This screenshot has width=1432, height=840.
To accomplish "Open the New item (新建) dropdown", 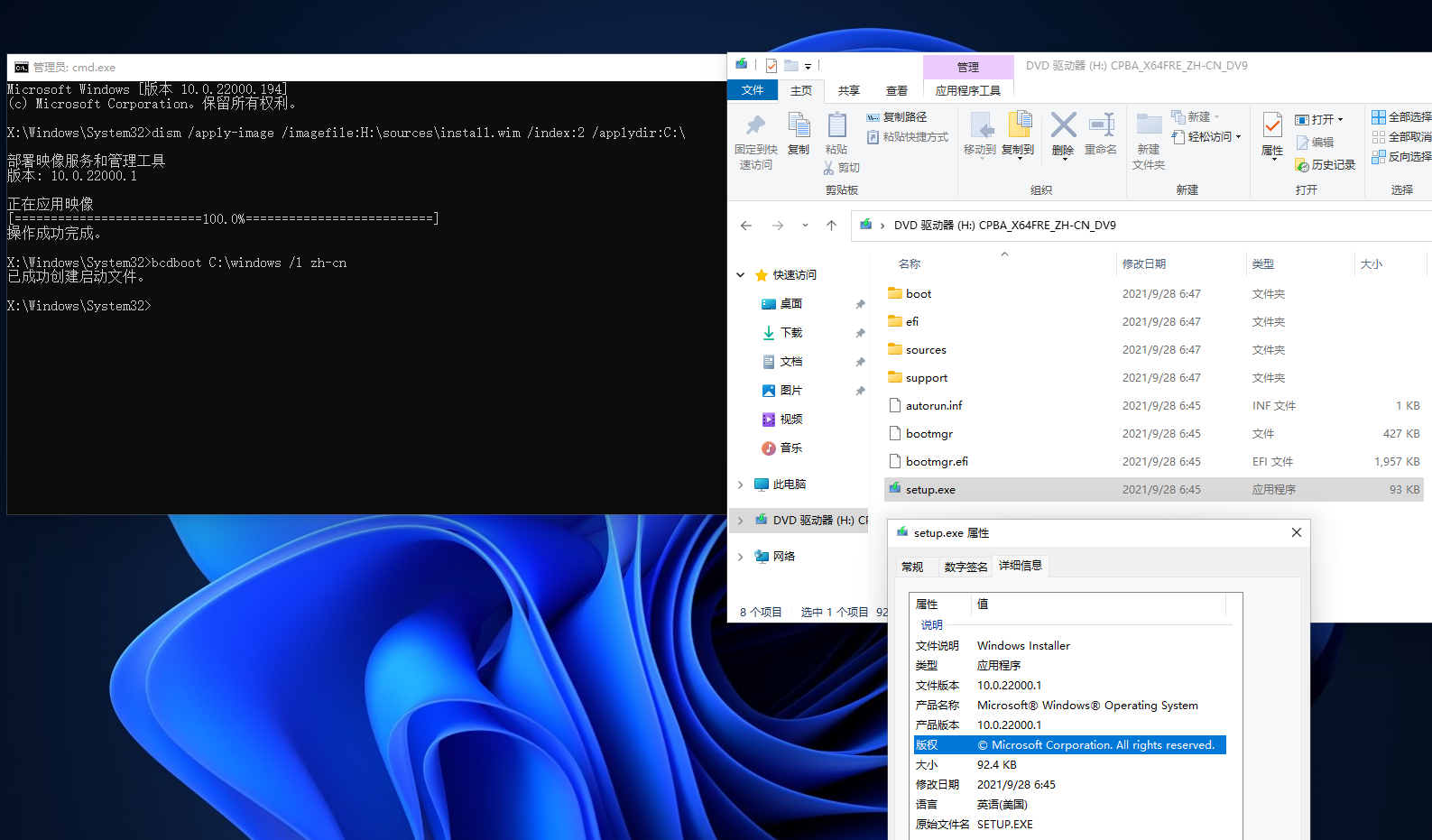I will tap(1196, 117).
